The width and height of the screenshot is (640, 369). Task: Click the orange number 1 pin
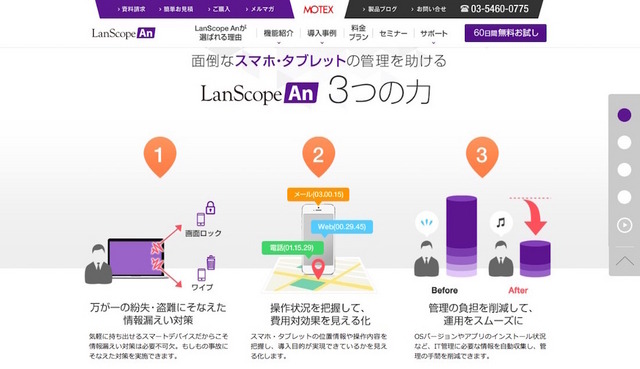tap(160, 157)
